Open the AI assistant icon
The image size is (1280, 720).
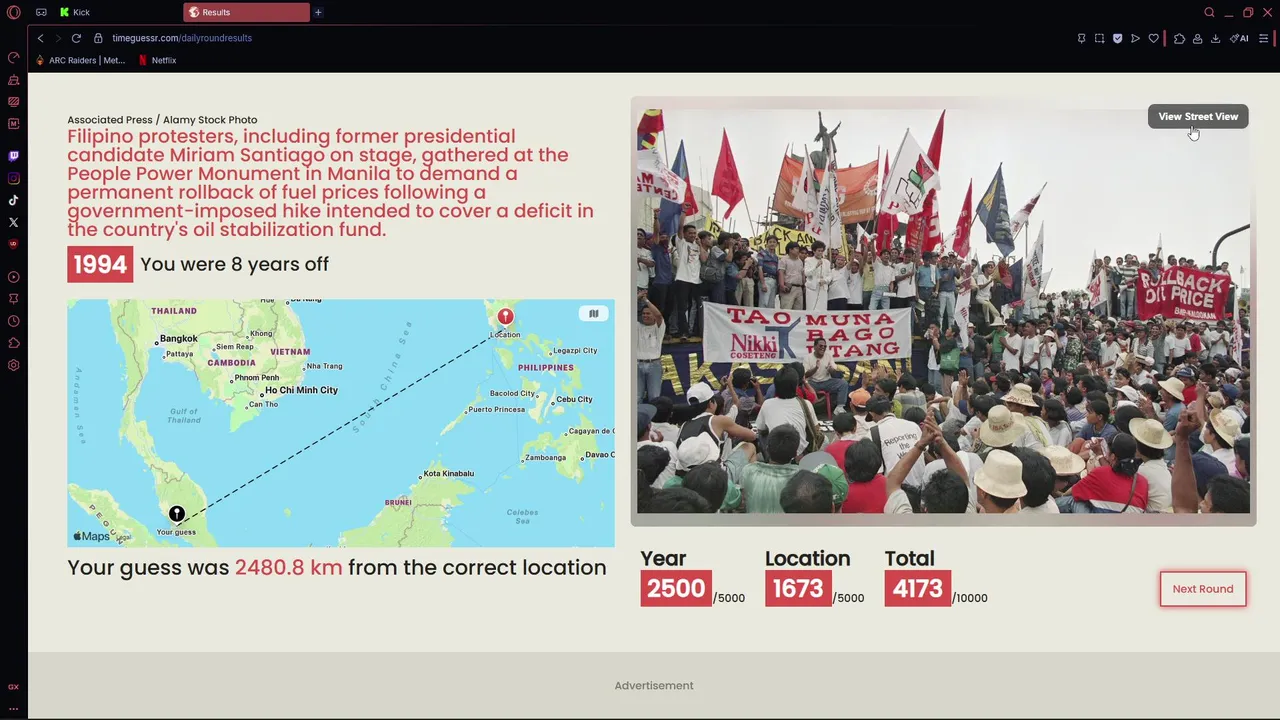click(1240, 38)
